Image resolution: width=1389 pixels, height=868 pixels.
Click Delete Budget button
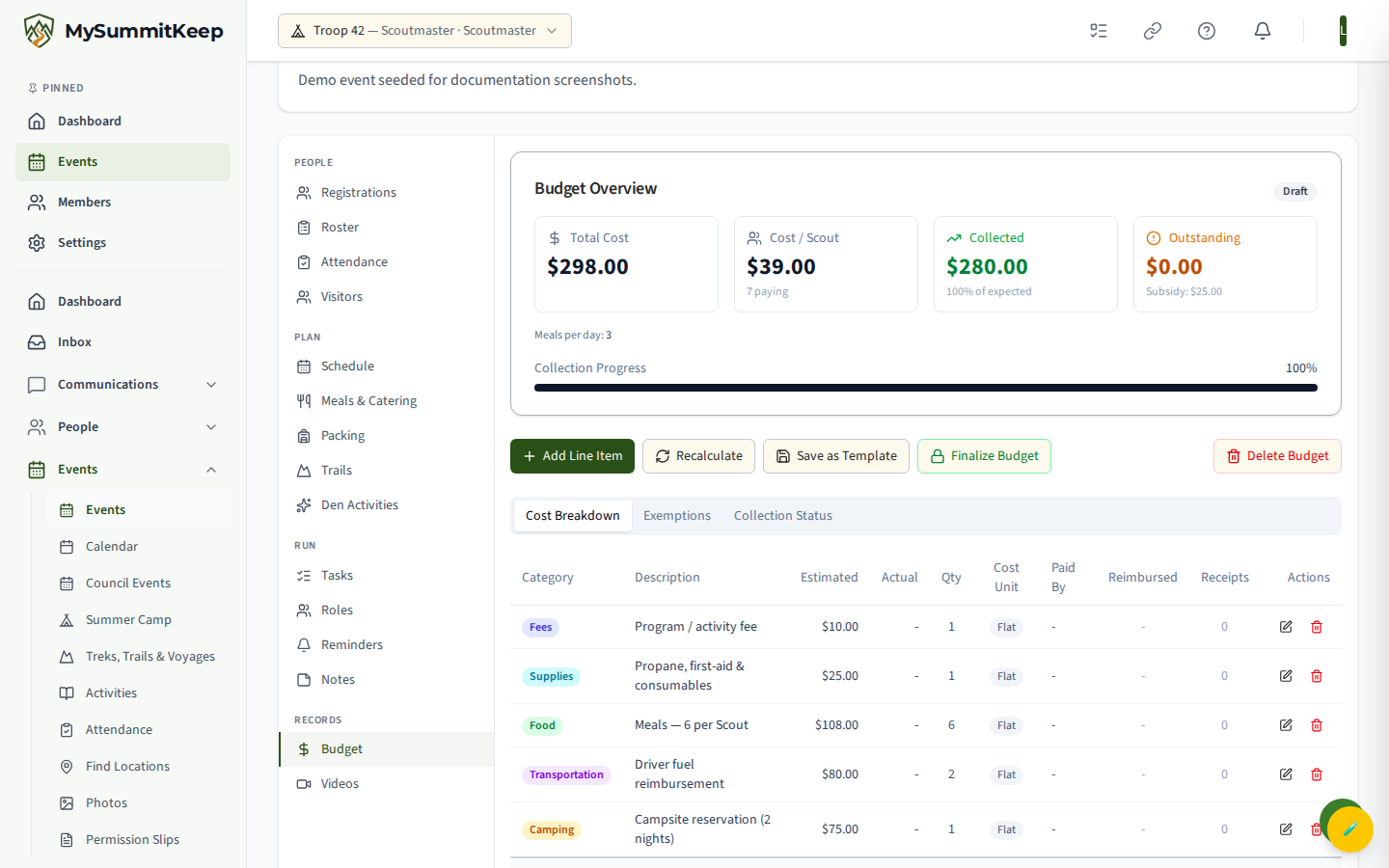pyautogui.click(x=1277, y=456)
